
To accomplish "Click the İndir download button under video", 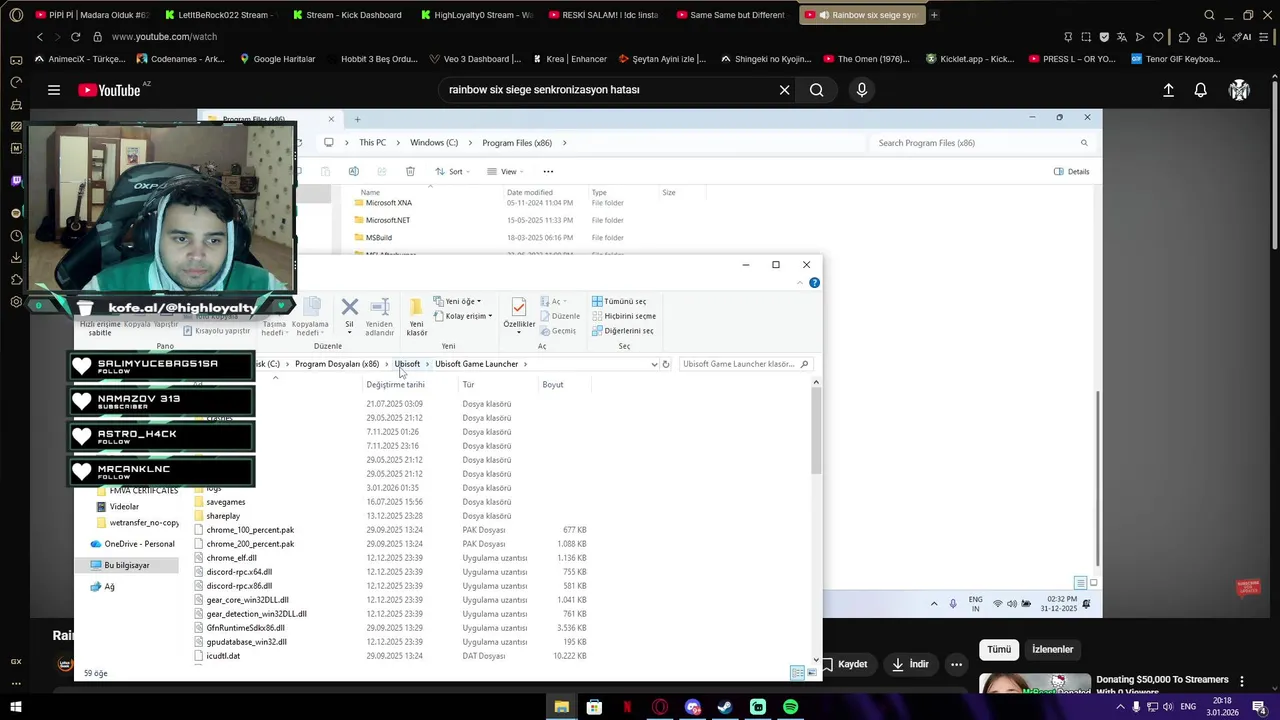I will tap(910, 664).
